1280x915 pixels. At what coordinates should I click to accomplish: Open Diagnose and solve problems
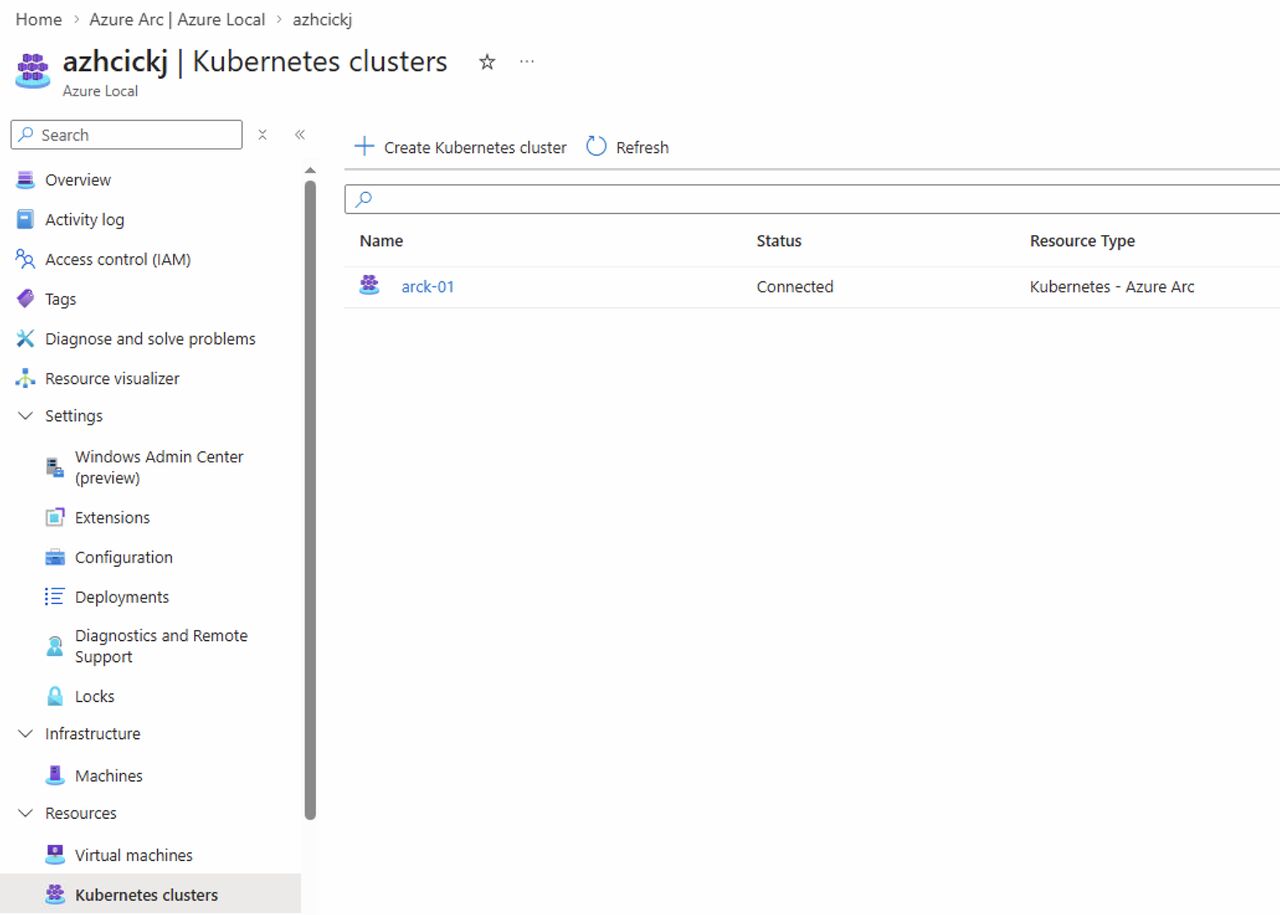point(149,339)
